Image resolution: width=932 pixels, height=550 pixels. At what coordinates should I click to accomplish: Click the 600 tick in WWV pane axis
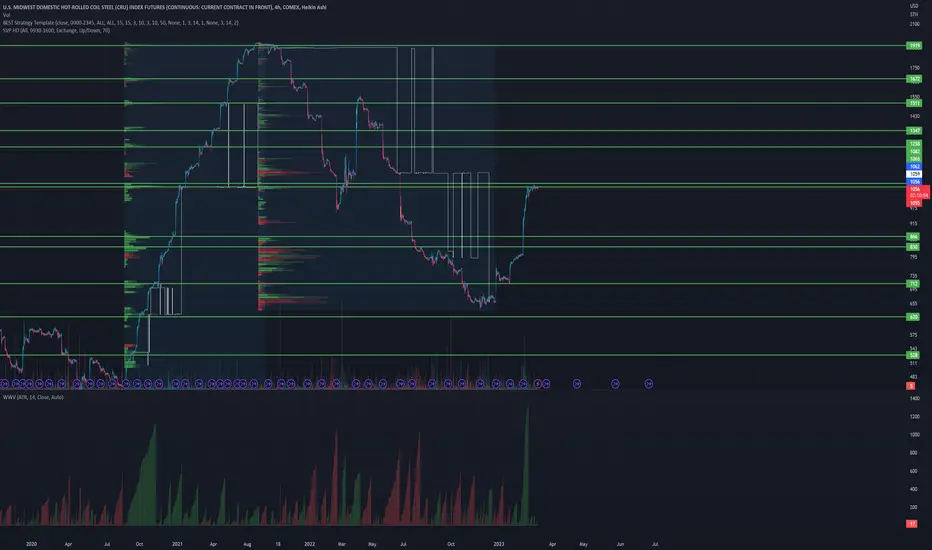click(914, 471)
